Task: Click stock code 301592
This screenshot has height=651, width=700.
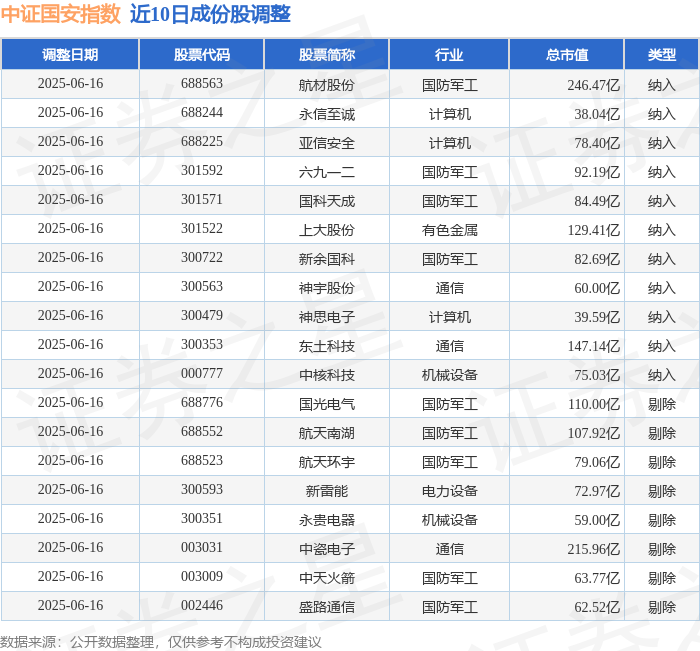Action: pyautogui.click(x=202, y=171)
